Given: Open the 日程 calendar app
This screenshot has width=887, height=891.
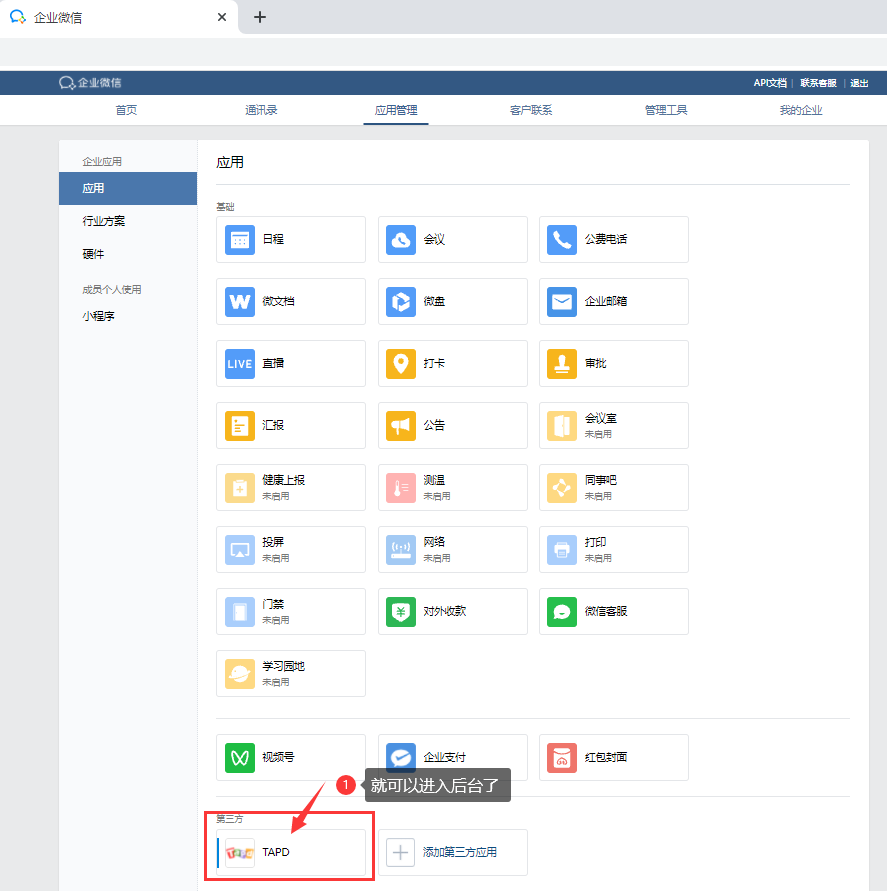Looking at the screenshot, I should pyautogui.click(x=290, y=239).
